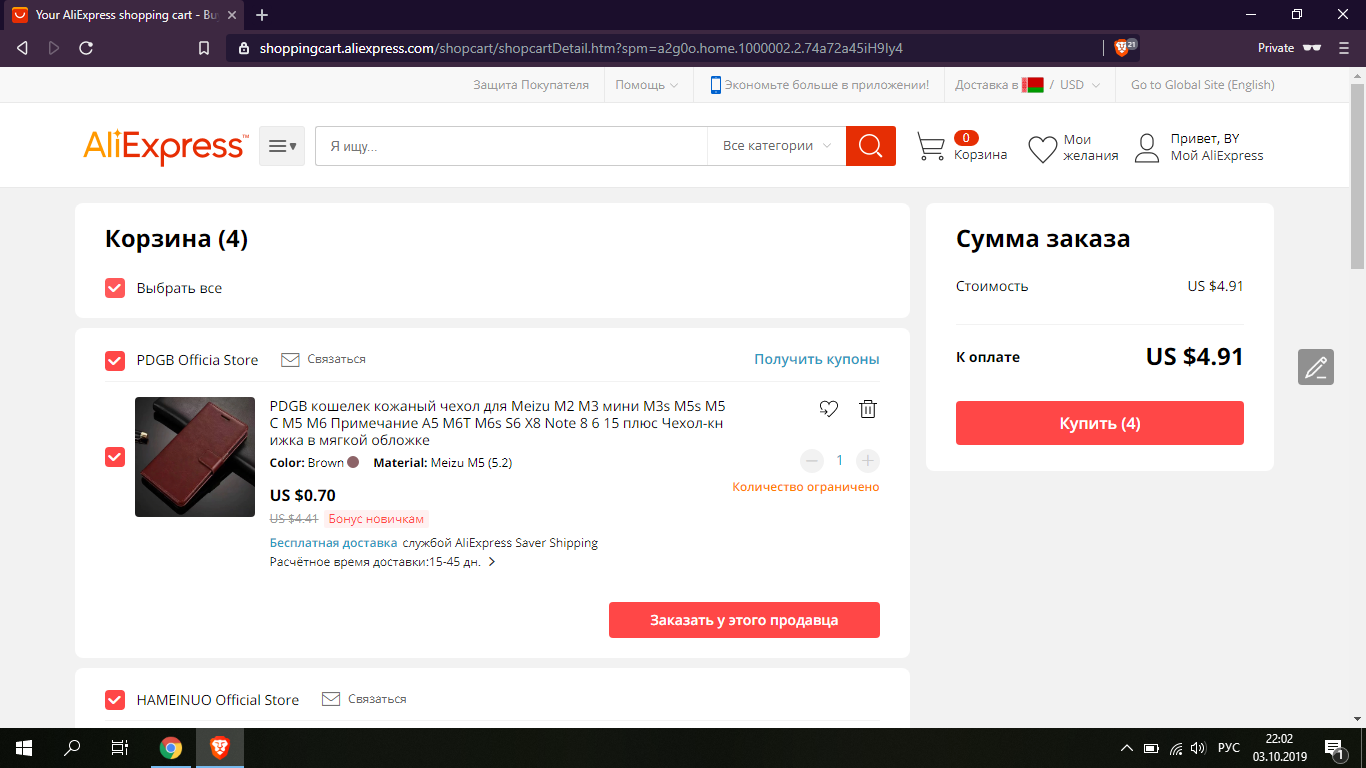Image resolution: width=1366 pixels, height=768 pixels.
Task: Open the wishlist heart icon in header
Action: pos(1043,148)
